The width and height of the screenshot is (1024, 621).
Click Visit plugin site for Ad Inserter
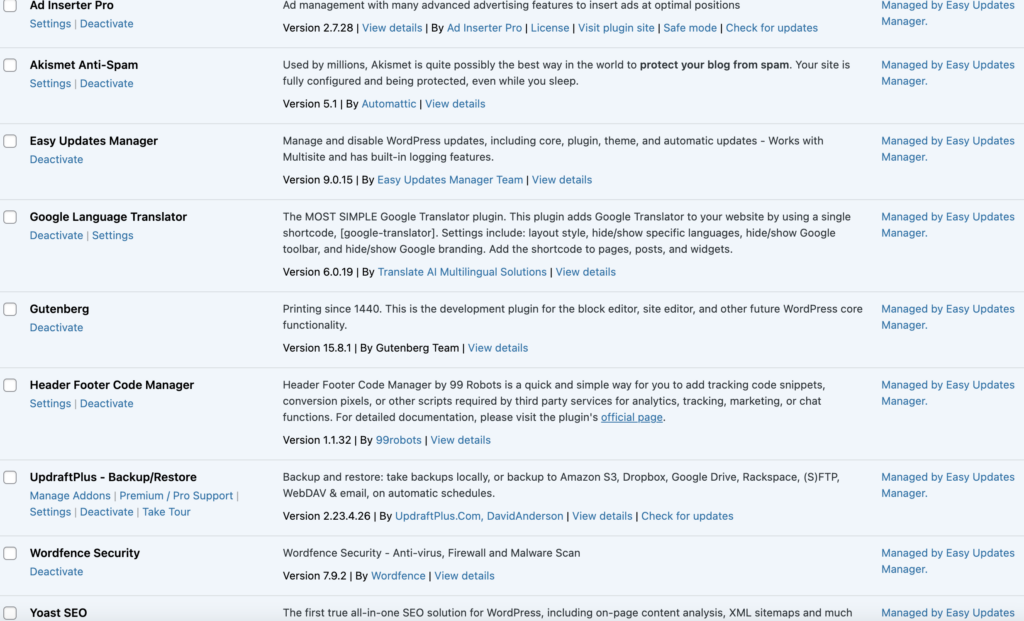click(x=616, y=28)
